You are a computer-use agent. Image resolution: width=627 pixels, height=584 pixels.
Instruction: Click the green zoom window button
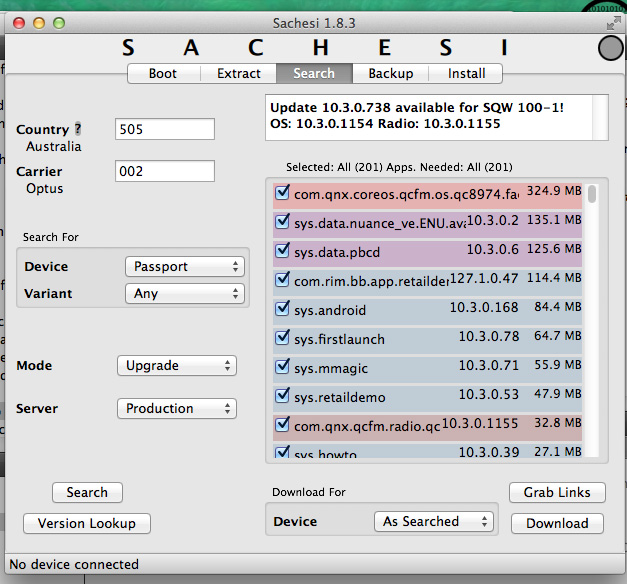click(59, 23)
